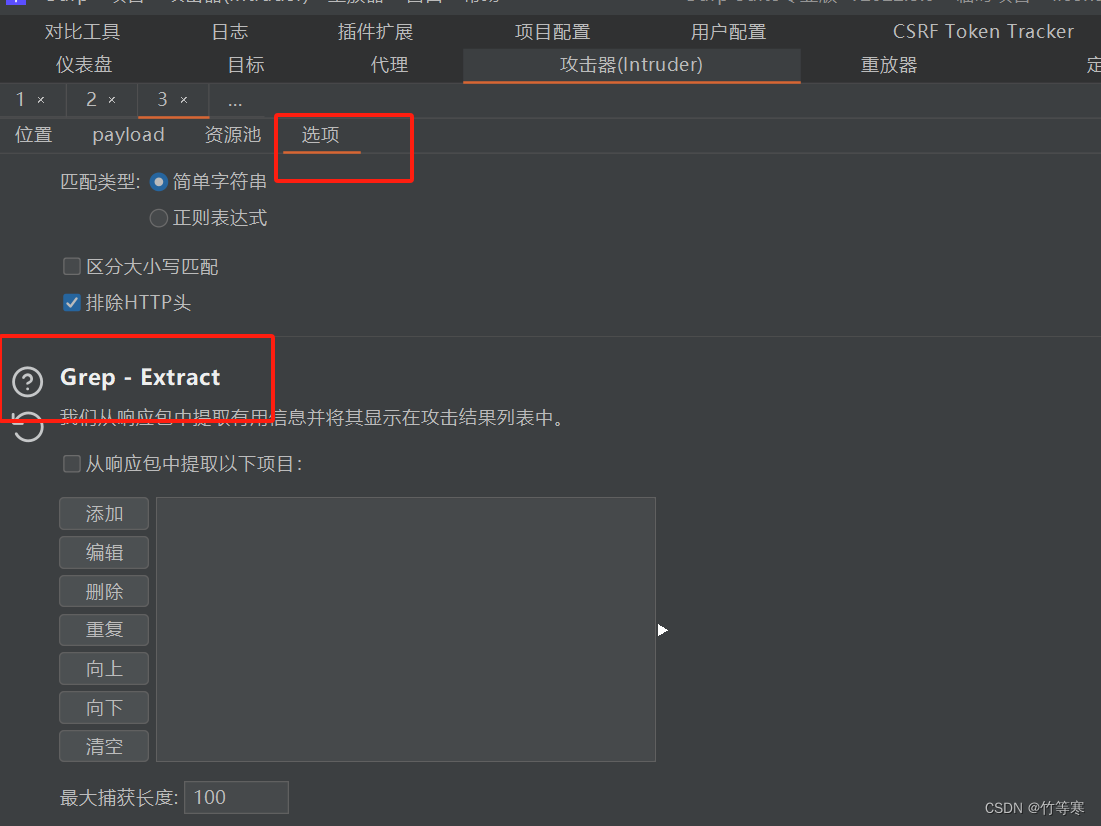The width and height of the screenshot is (1101, 826).
Task: Go to the 位置 sub-tab
Action: [34, 135]
